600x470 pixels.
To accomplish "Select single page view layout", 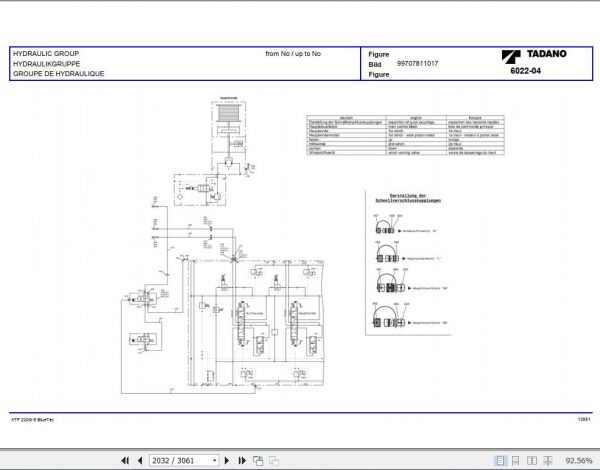I will 500,460.
